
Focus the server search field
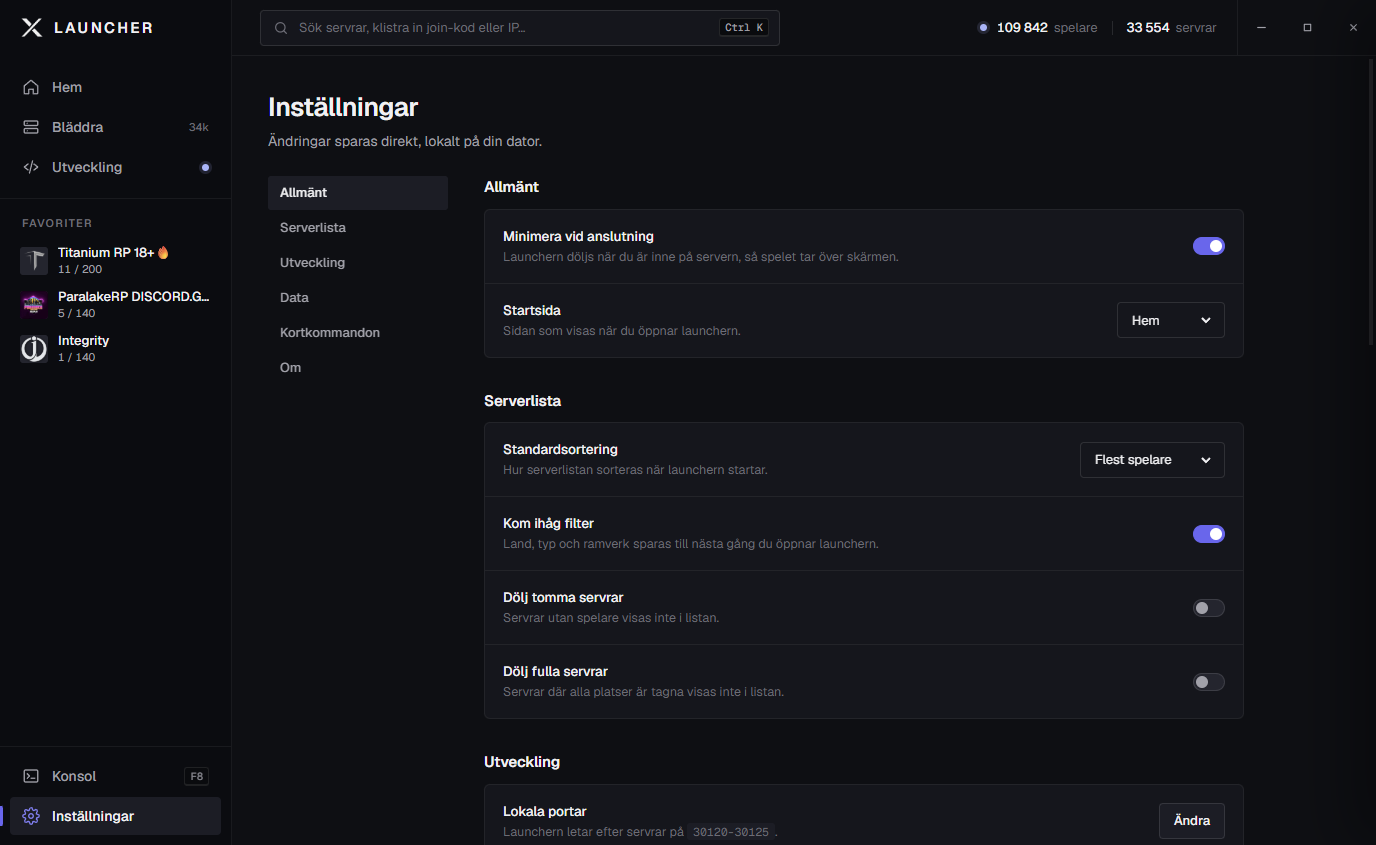[520, 28]
